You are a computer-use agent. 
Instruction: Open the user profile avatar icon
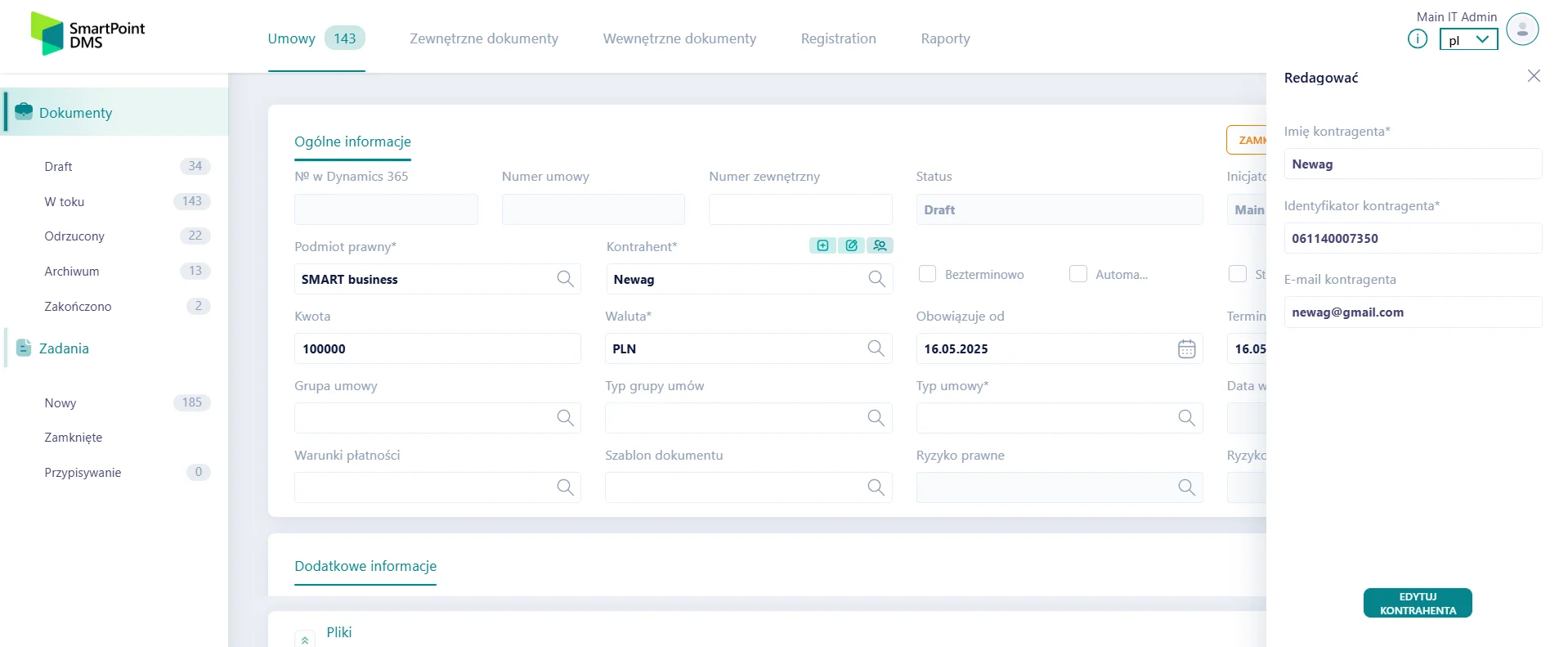pos(1522,29)
